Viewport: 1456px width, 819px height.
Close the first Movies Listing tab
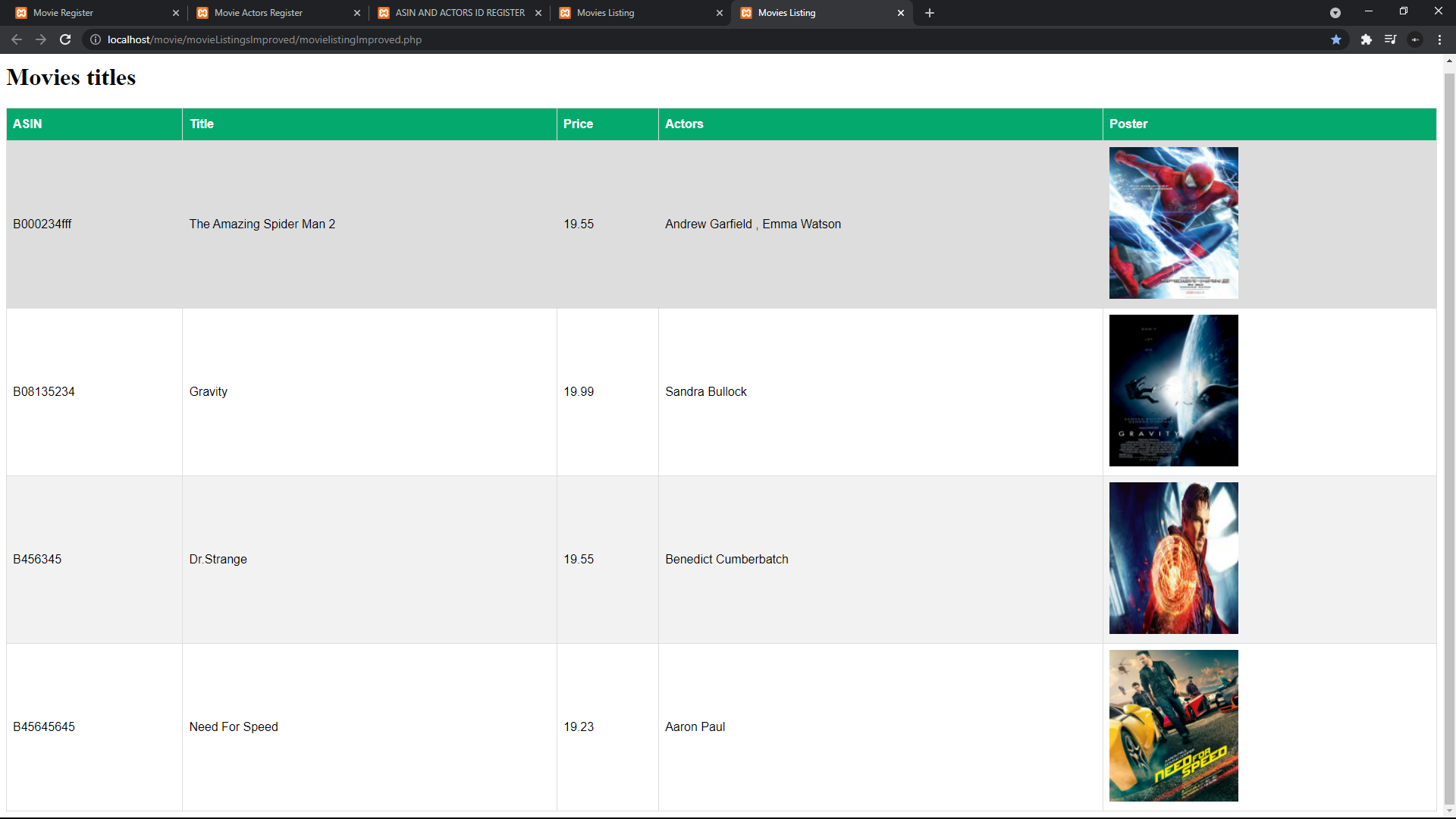click(720, 13)
